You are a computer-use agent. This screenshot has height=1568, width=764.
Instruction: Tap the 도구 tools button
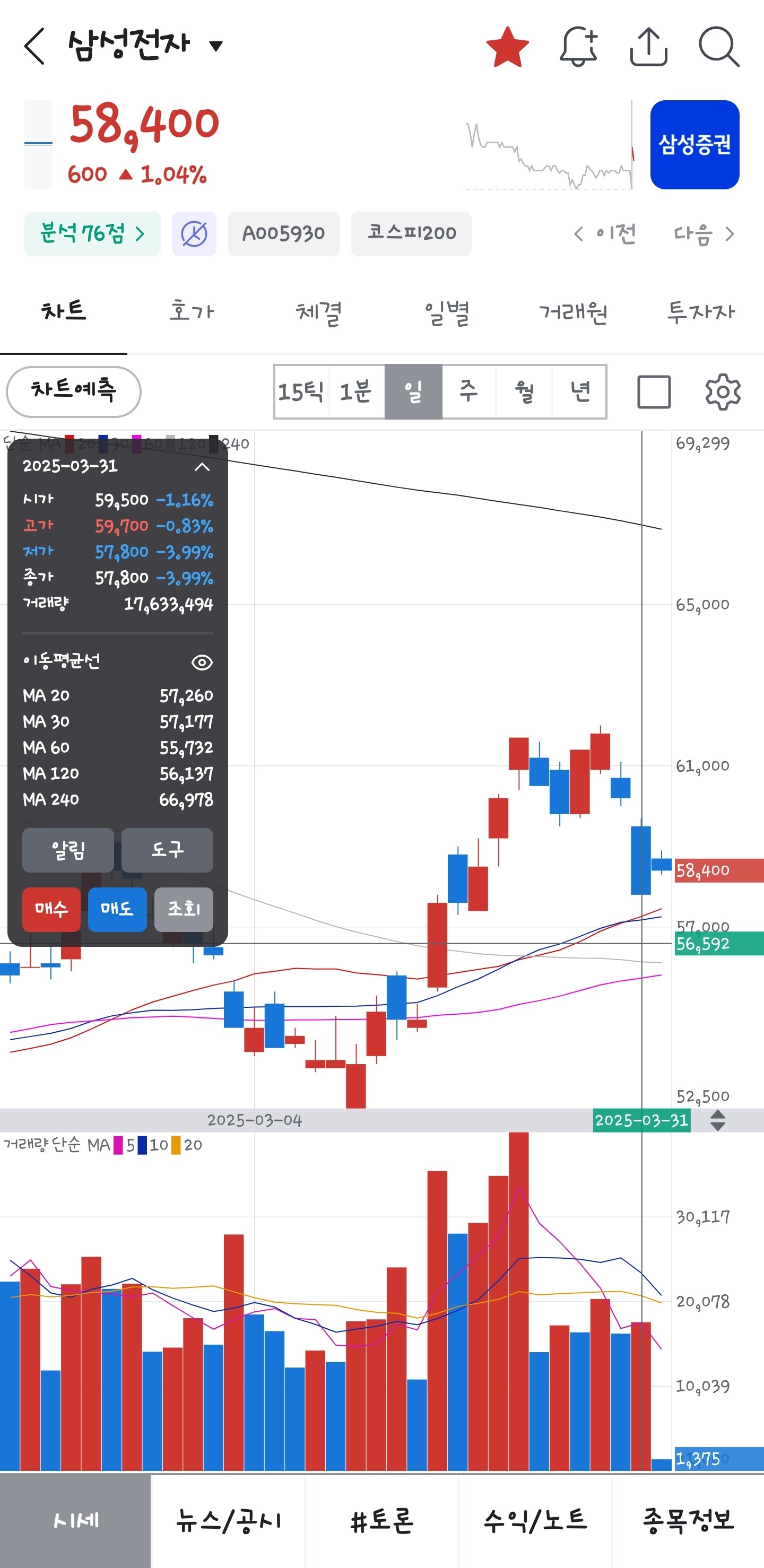[168, 850]
